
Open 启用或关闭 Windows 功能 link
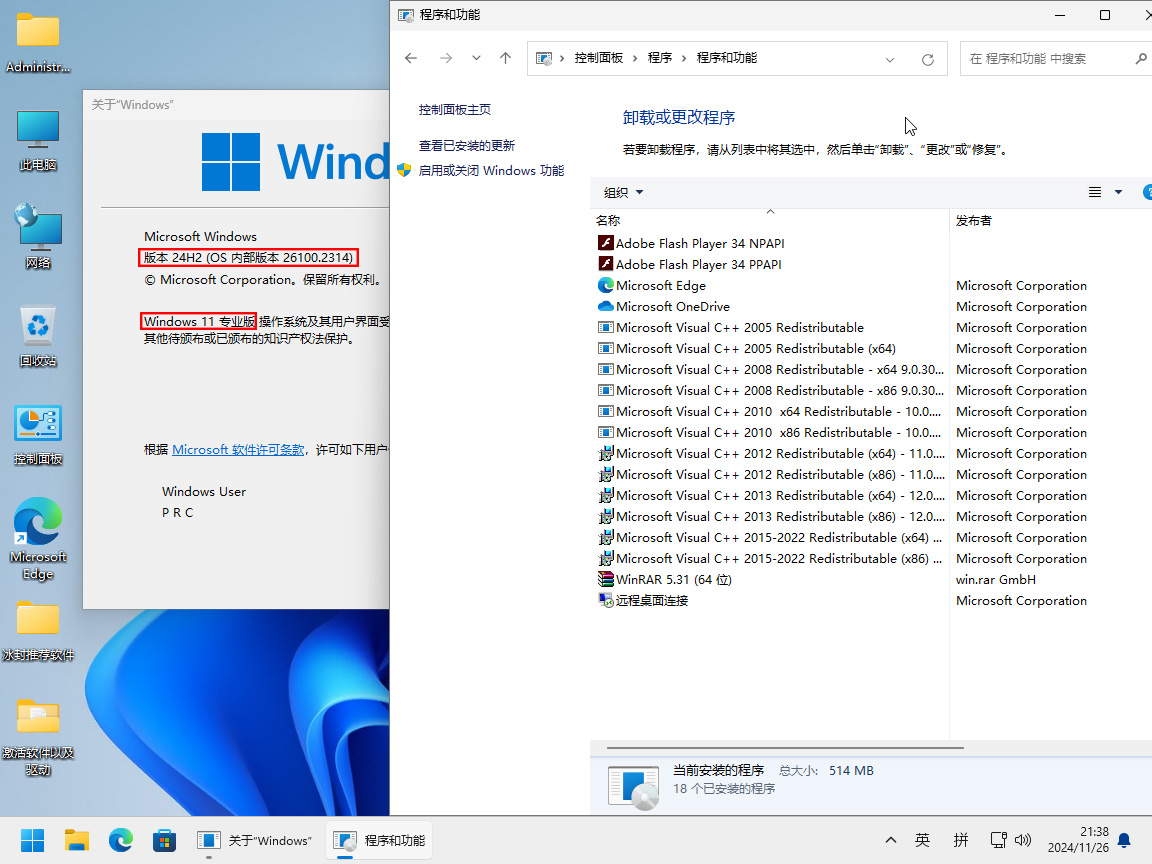coord(491,170)
